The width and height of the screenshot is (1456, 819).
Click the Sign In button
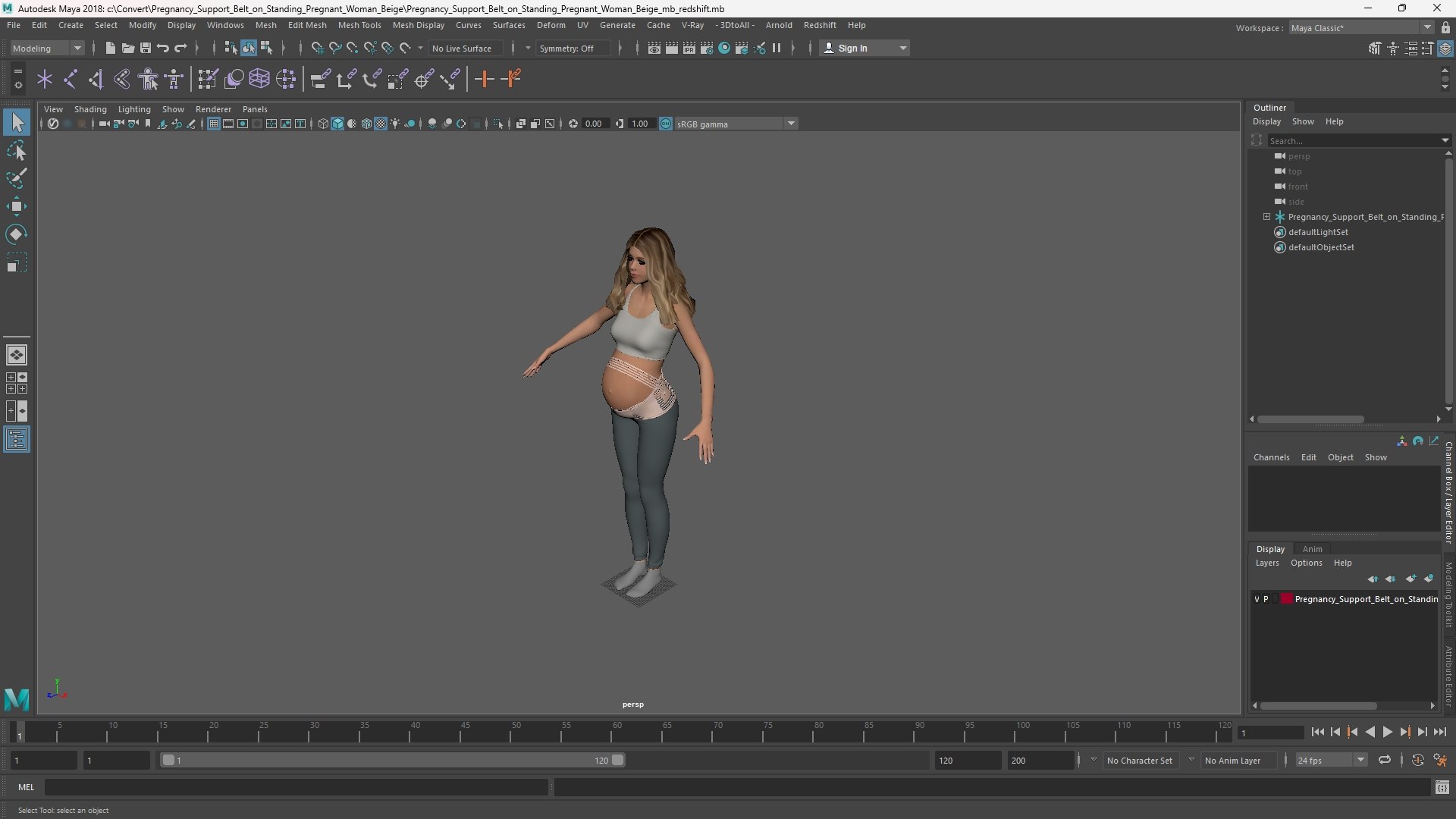point(864,48)
